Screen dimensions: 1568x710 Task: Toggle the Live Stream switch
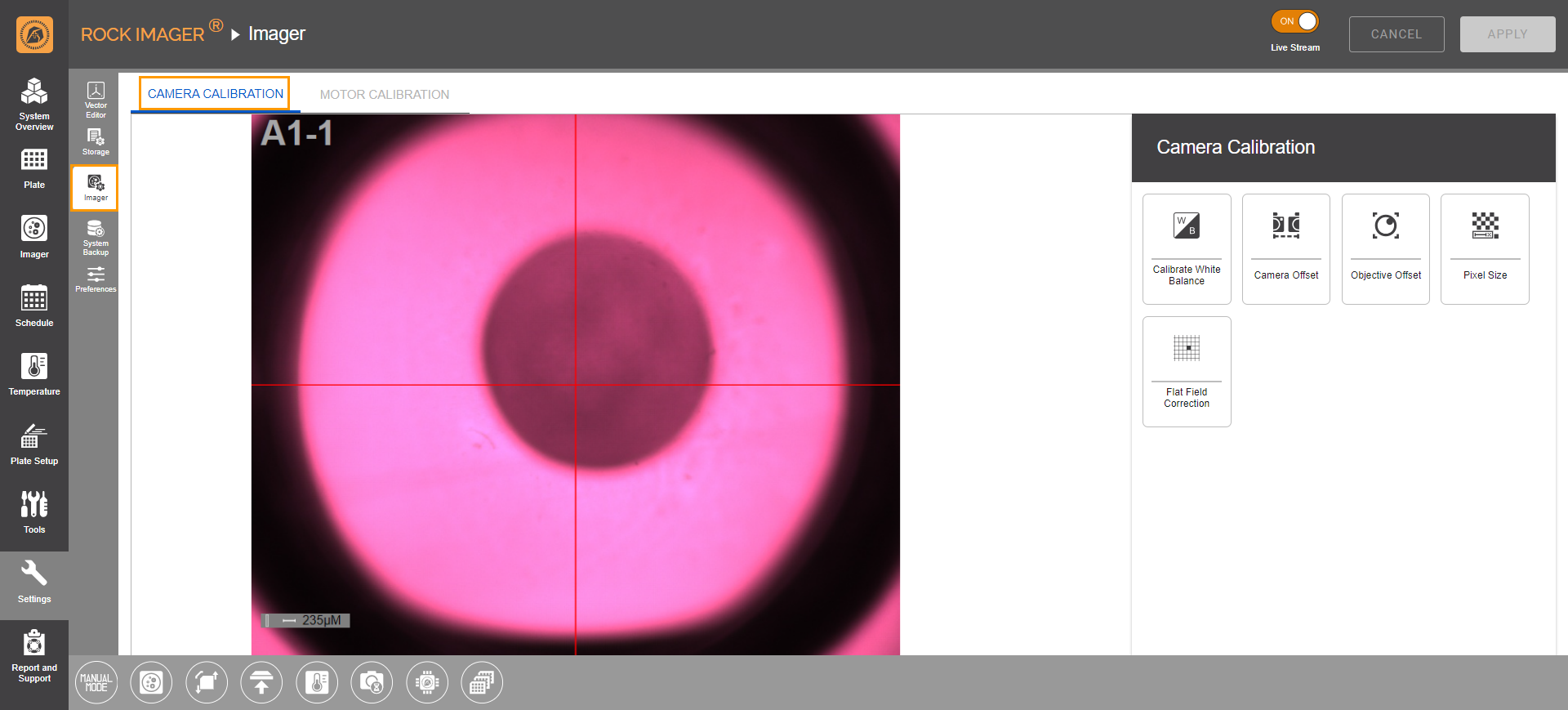click(x=1294, y=22)
